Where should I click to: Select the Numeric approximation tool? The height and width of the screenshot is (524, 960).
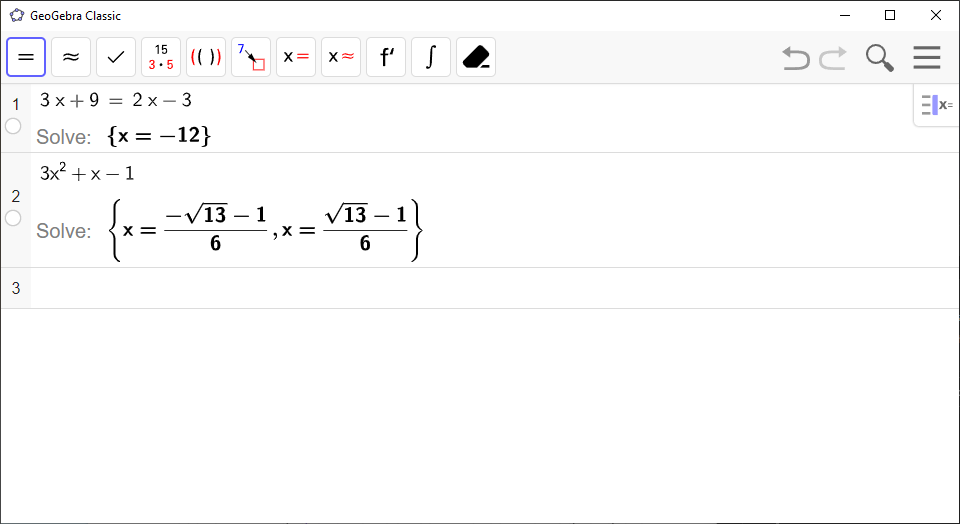pos(71,57)
